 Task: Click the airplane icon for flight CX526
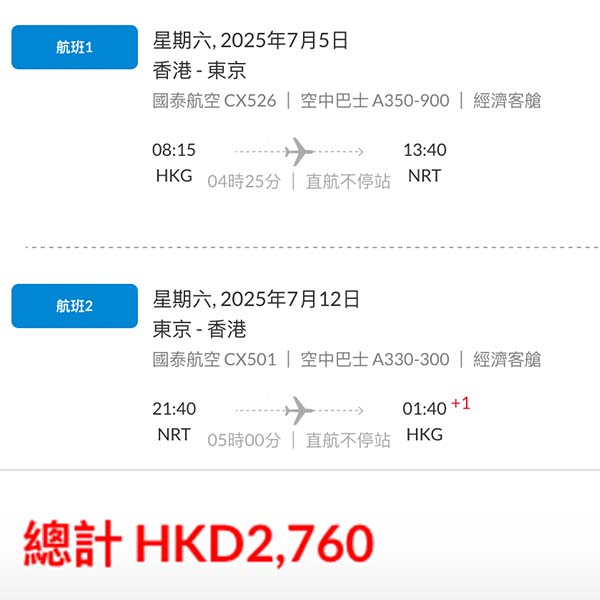[x=299, y=152]
